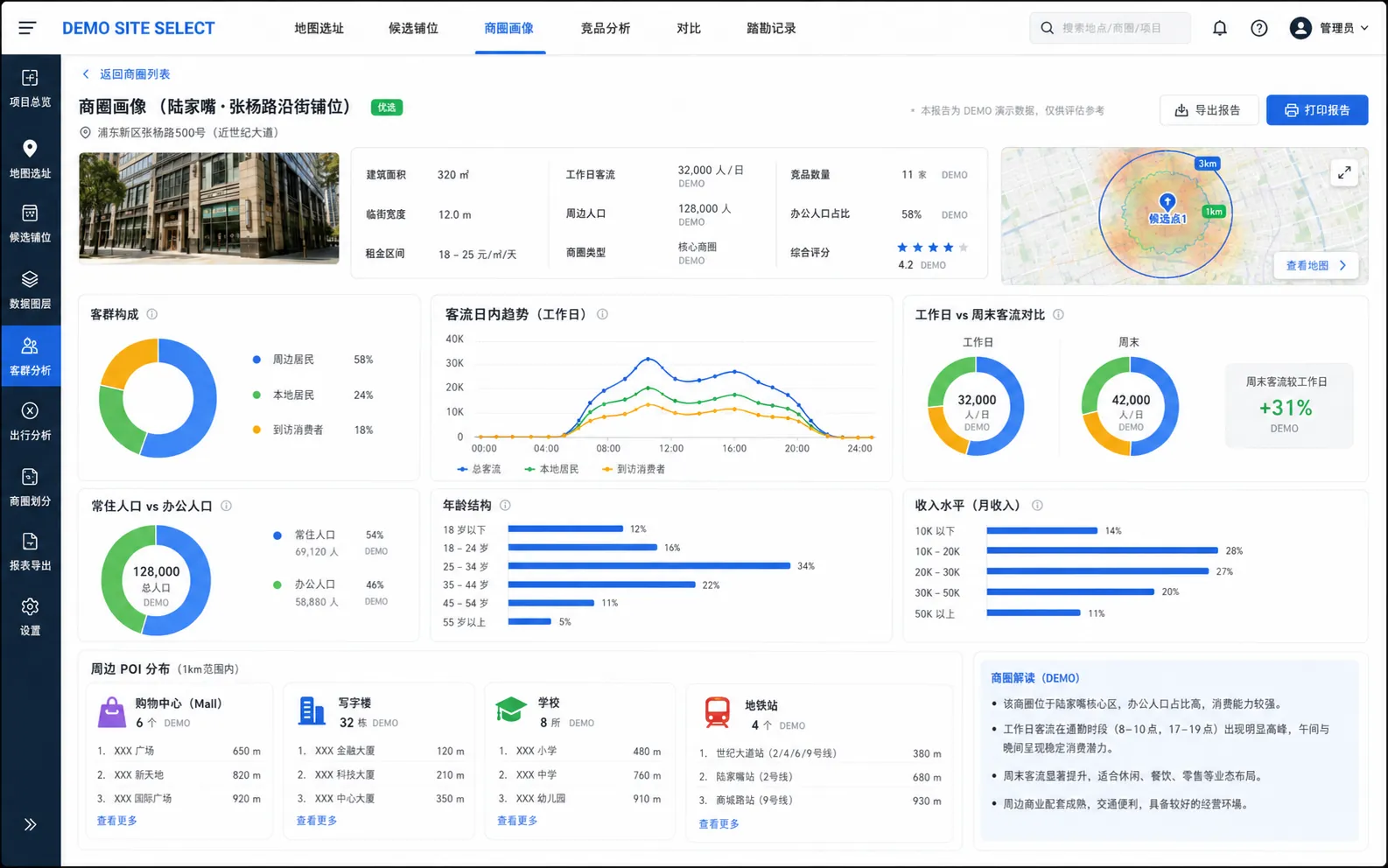
Task: Open 出行分析 sidebar icon
Action: click(x=30, y=410)
